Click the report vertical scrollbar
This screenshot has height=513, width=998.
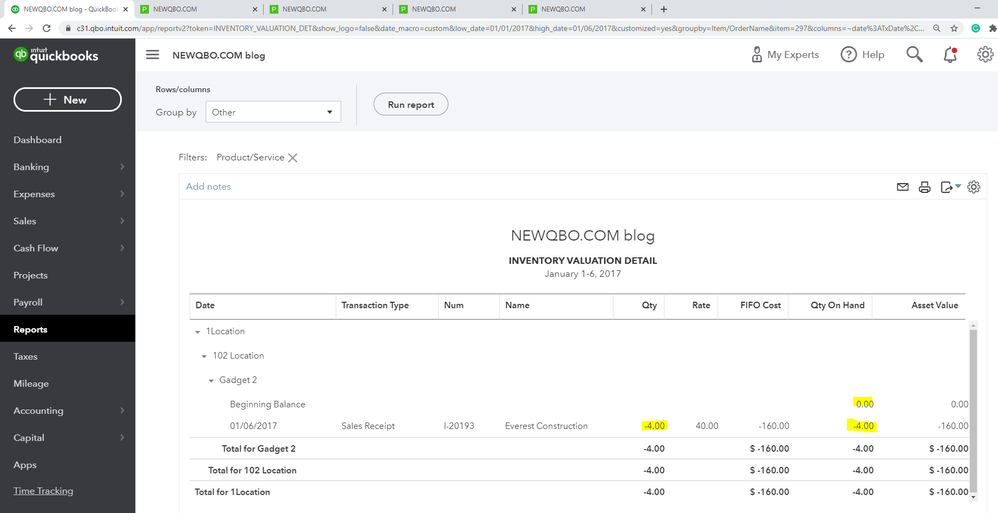point(973,410)
